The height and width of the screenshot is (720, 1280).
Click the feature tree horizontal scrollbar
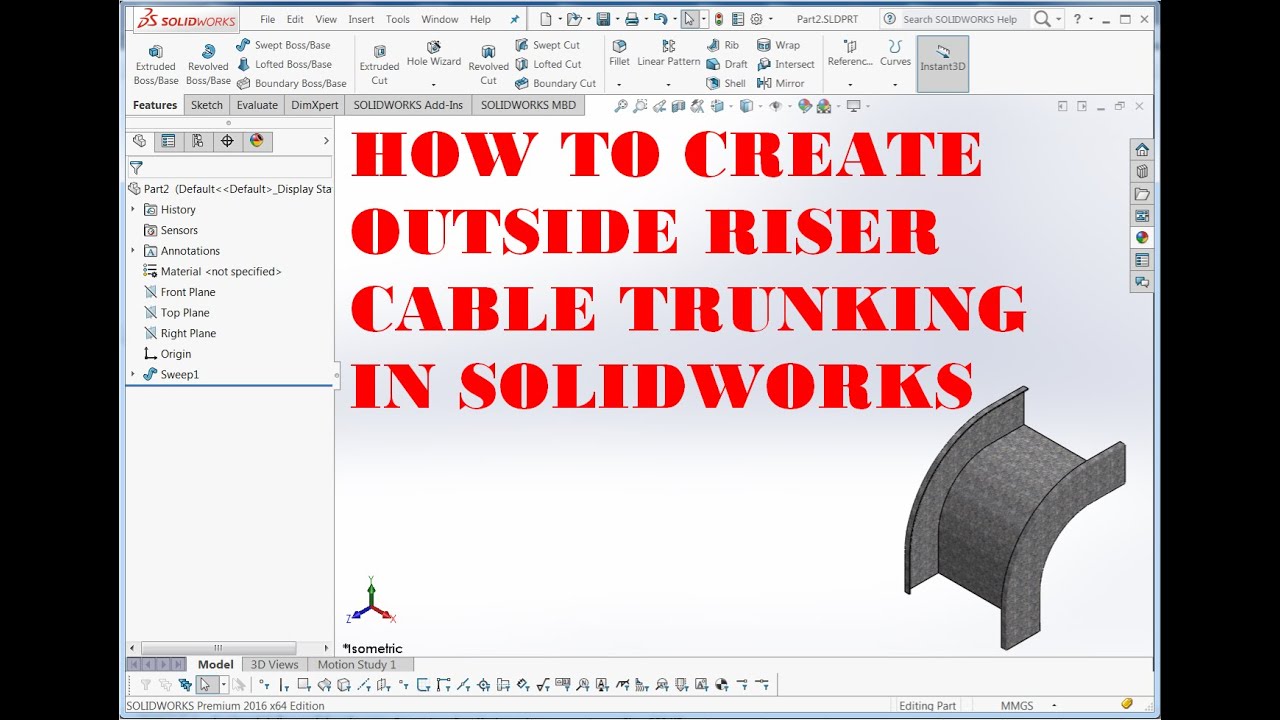pyautogui.click(x=218, y=648)
